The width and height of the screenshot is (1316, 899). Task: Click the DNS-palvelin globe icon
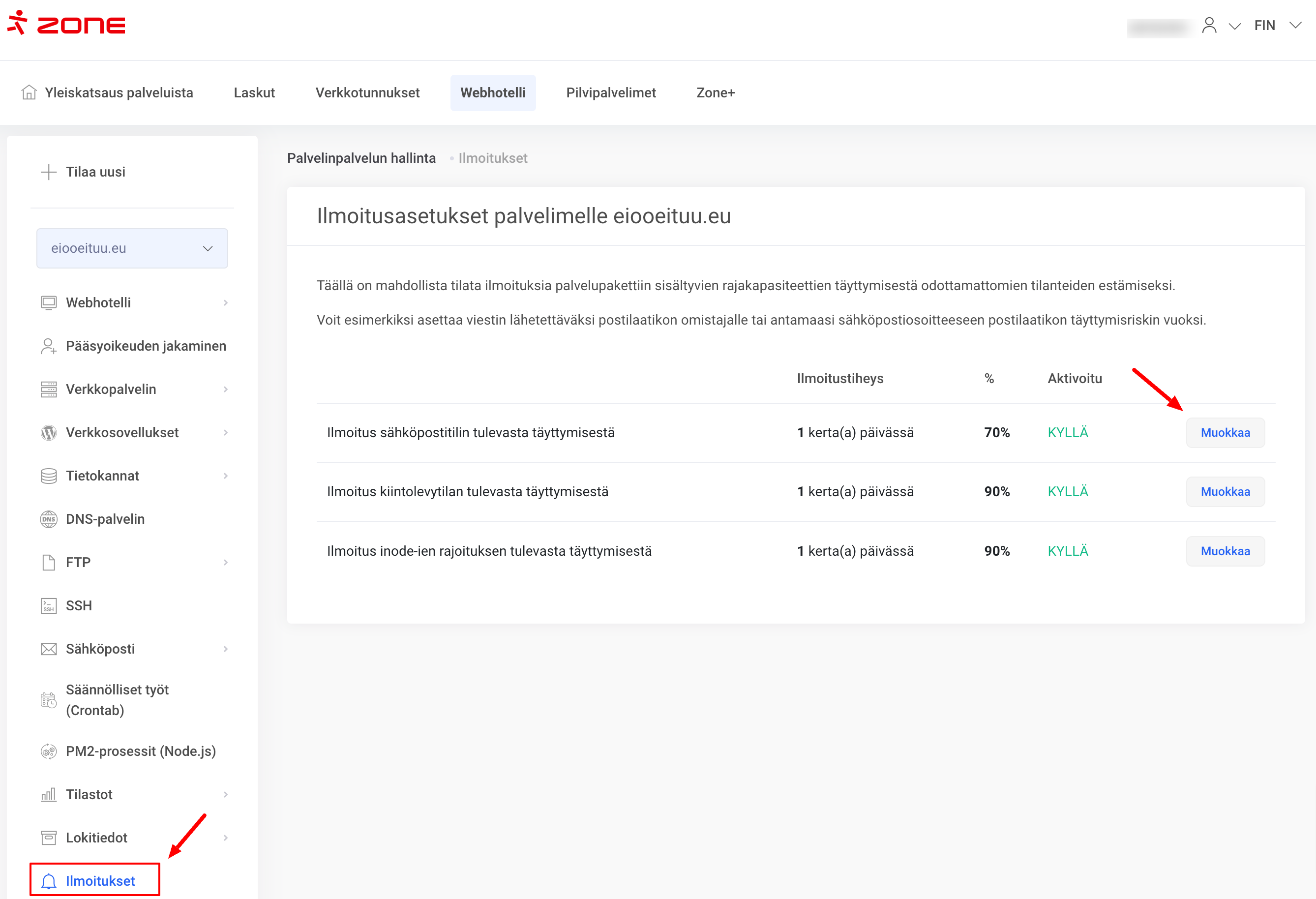click(x=49, y=519)
